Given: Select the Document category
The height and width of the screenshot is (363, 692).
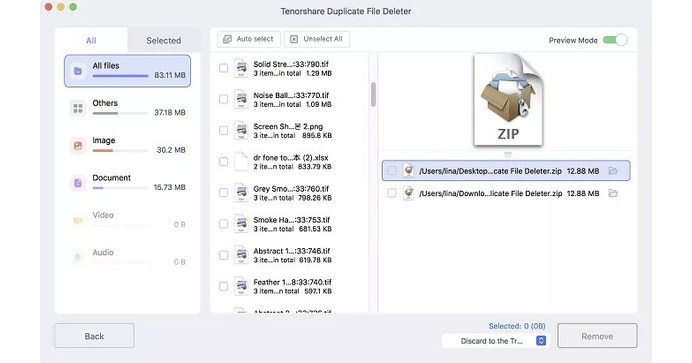Looking at the screenshot, I should click(128, 183).
